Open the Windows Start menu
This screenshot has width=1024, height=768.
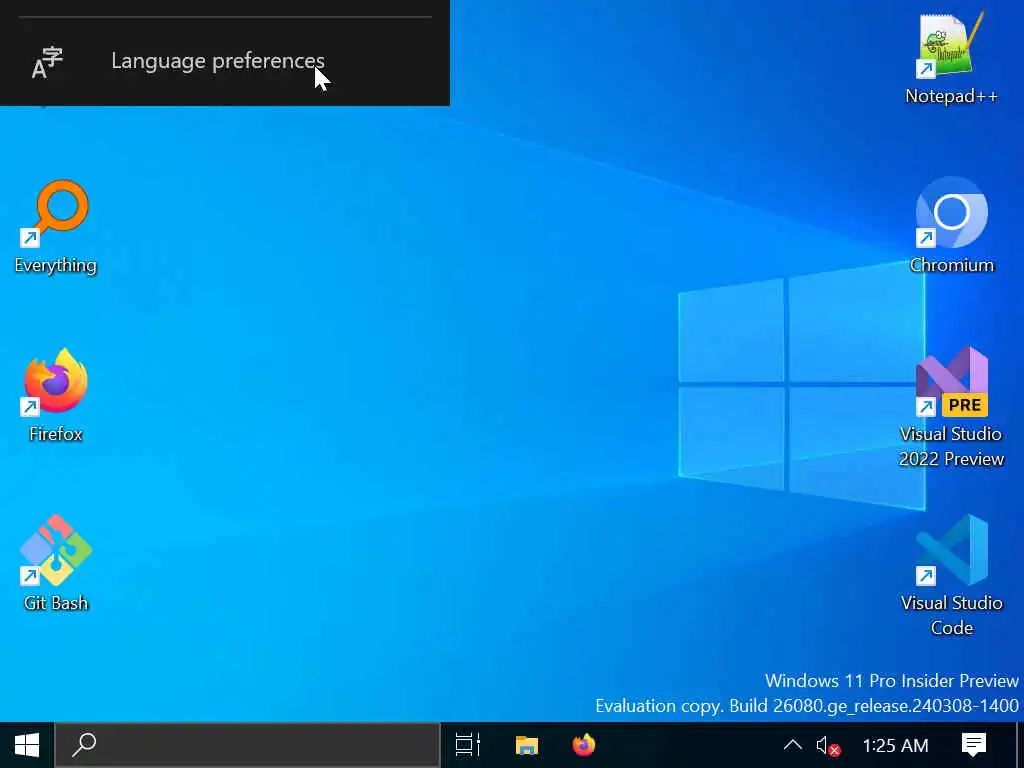[27, 745]
